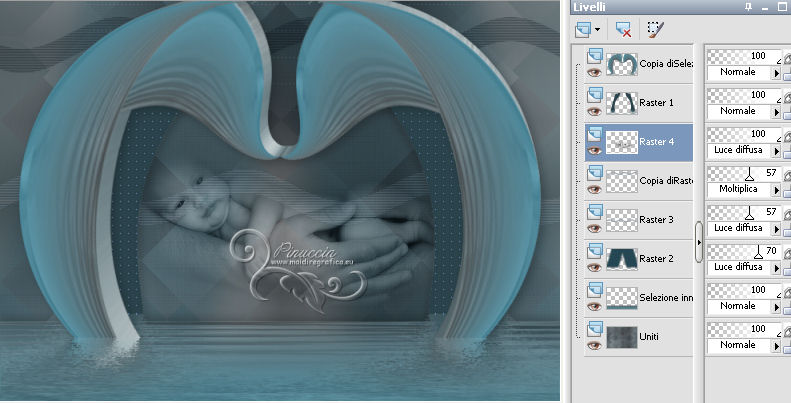
Task: Click the Uniti layer thumbnail
Action: (x=622, y=337)
